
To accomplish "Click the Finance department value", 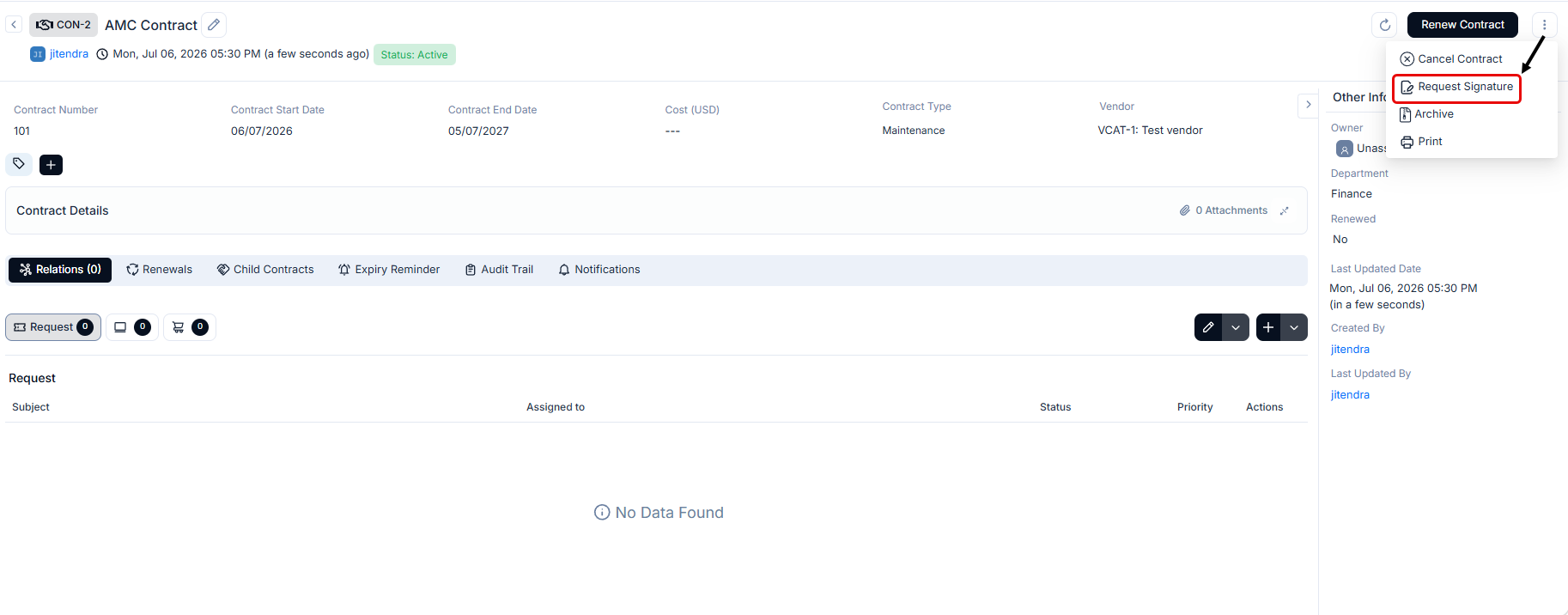I will point(1352,194).
